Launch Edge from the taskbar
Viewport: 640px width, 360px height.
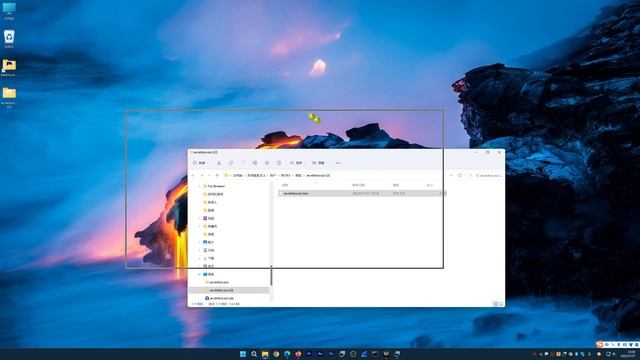coord(287,354)
